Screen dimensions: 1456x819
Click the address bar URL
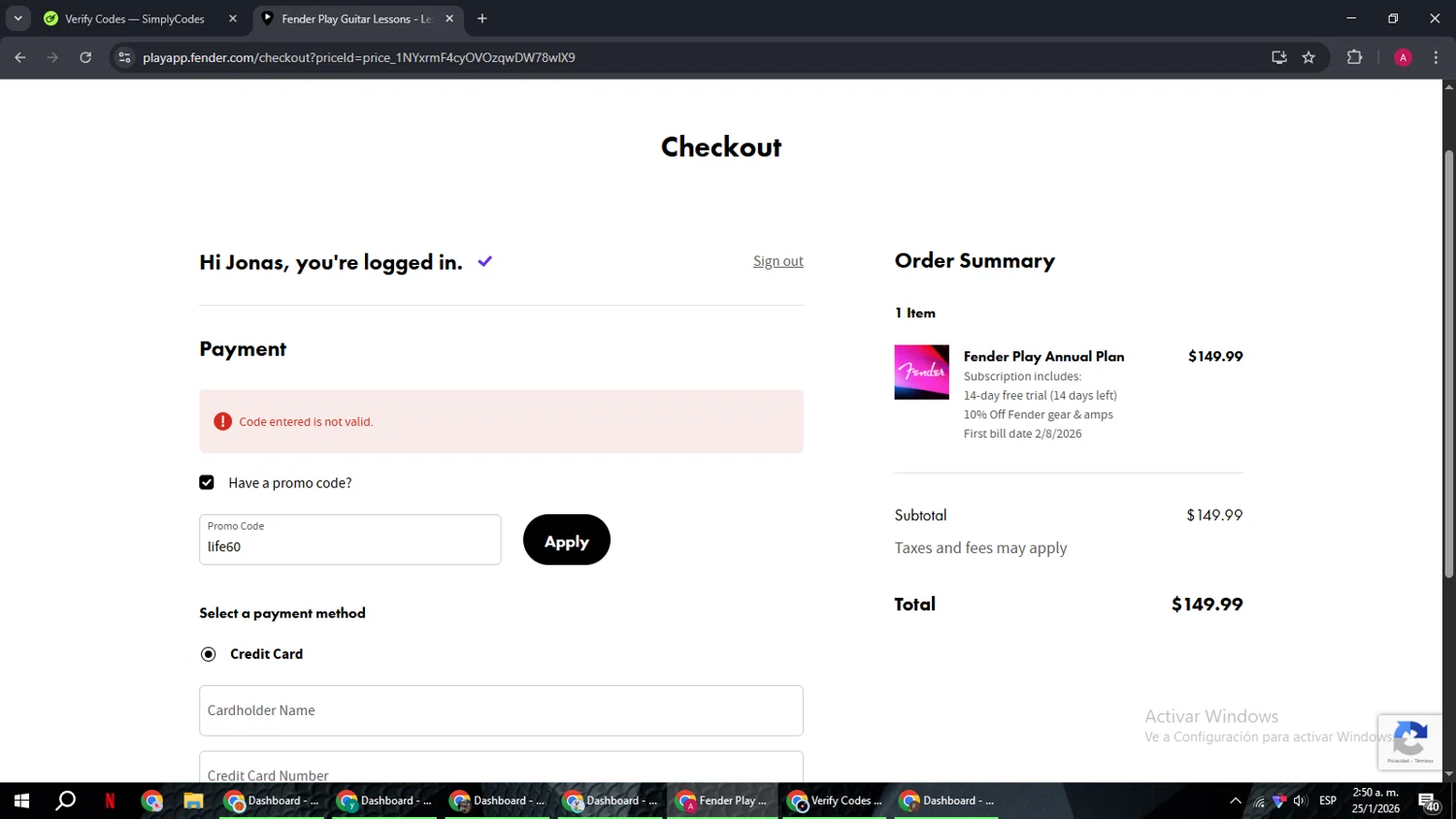[358, 57]
